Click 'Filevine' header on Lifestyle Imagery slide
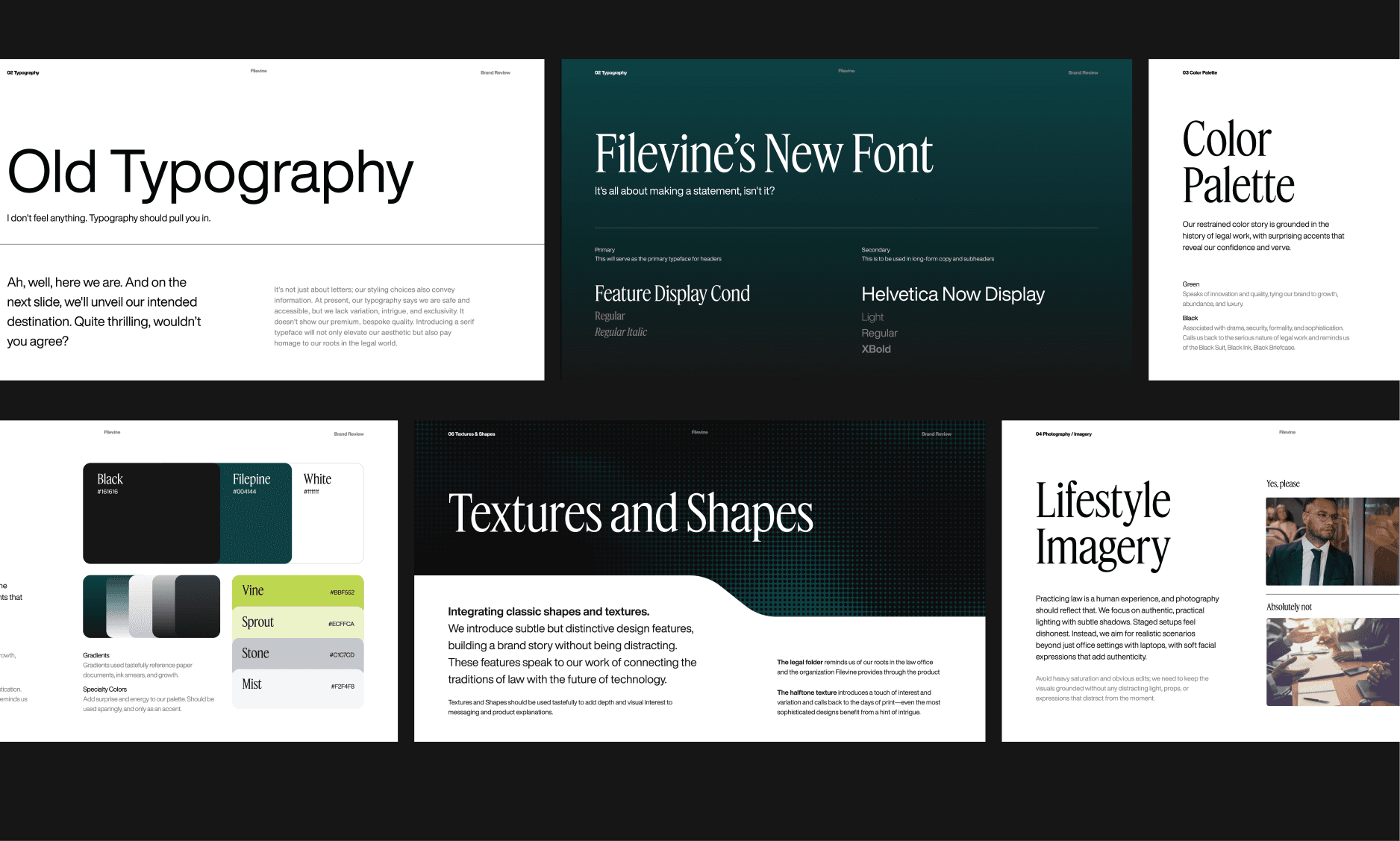The image size is (1400, 841). pos(1287,433)
